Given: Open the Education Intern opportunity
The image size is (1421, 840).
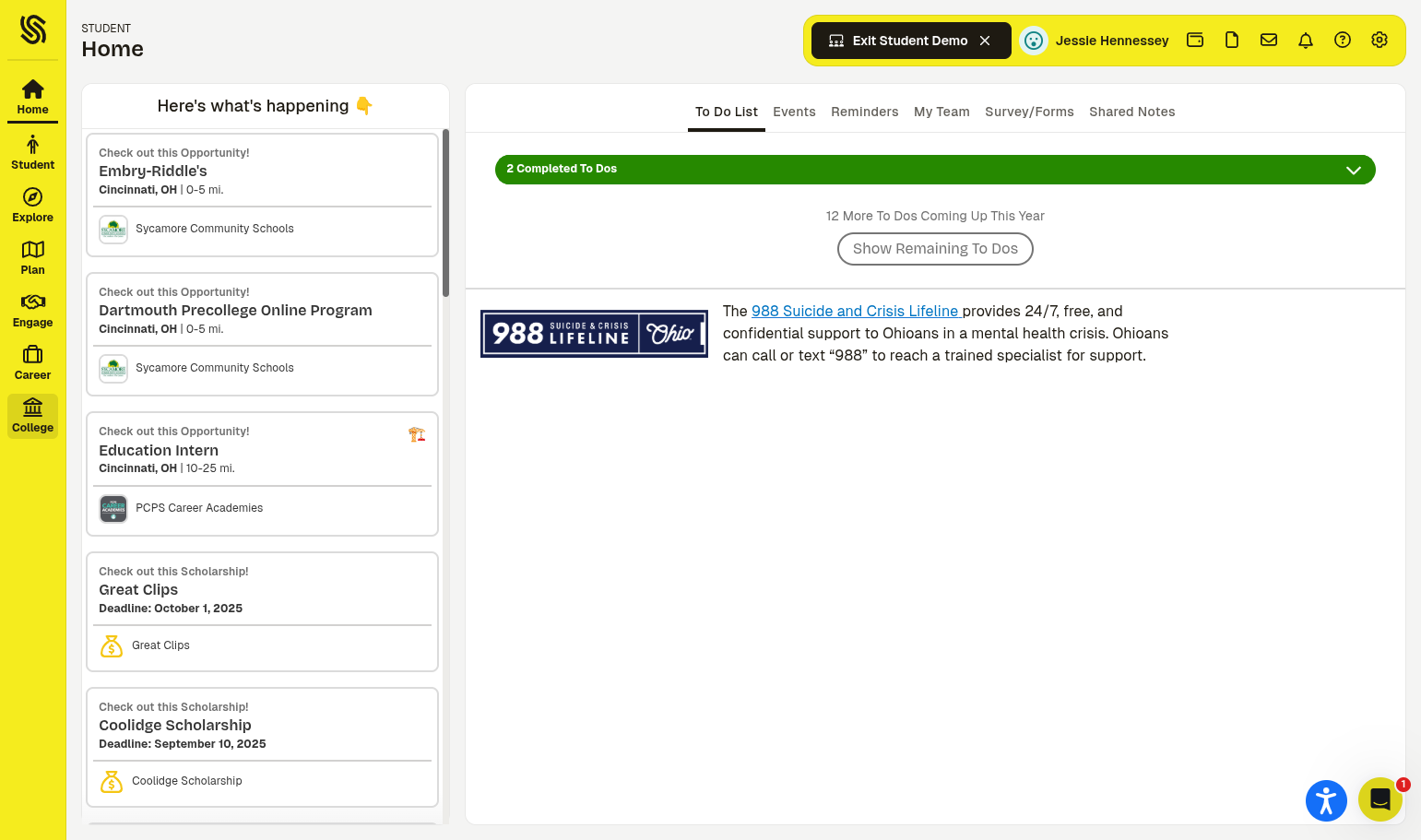Looking at the screenshot, I should coord(262,474).
